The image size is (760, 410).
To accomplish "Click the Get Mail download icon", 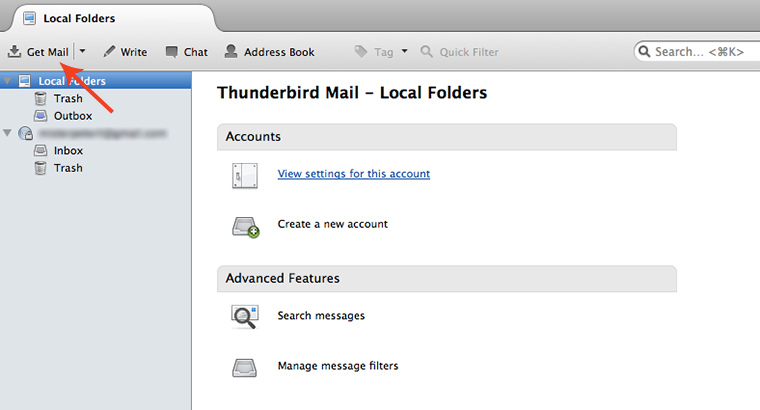I will click(15, 51).
